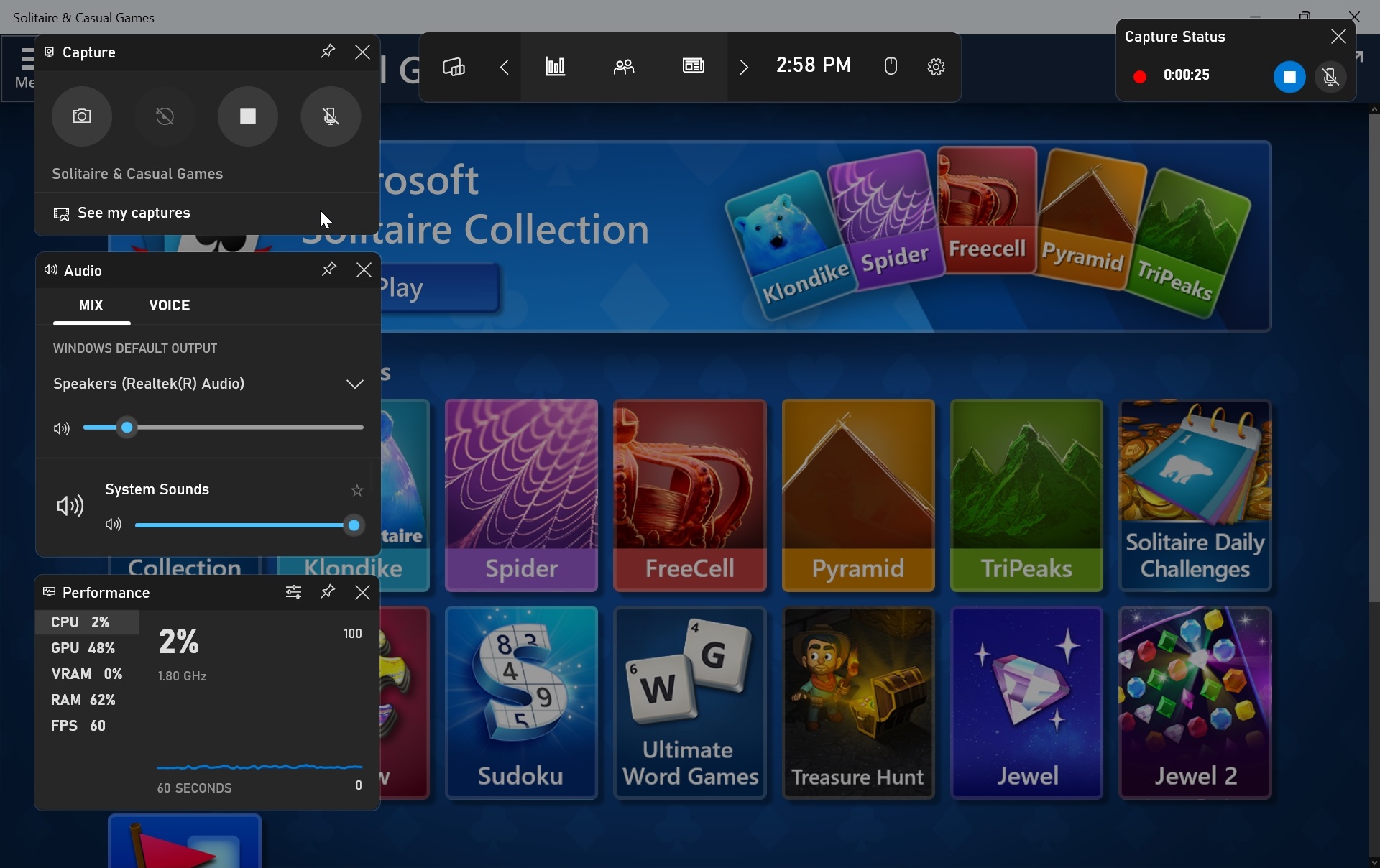This screenshot has width=1380, height=868.
Task: Show next widgets with the right chevron
Action: (744, 67)
